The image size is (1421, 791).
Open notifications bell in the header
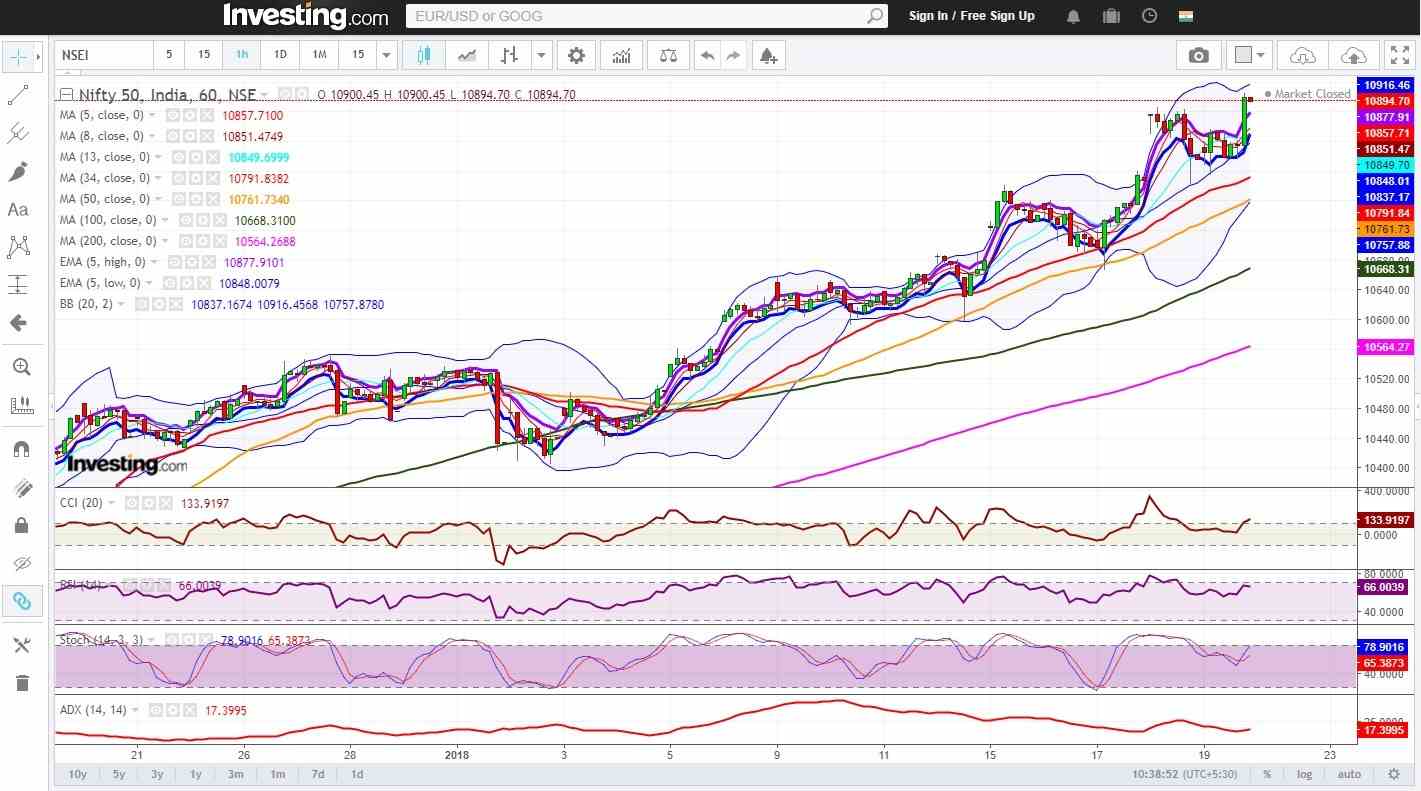[1073, 16]
